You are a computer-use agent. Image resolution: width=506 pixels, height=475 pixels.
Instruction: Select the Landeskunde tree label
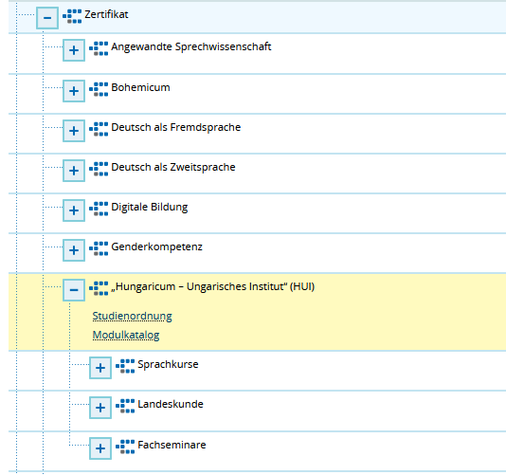(170, 404)
